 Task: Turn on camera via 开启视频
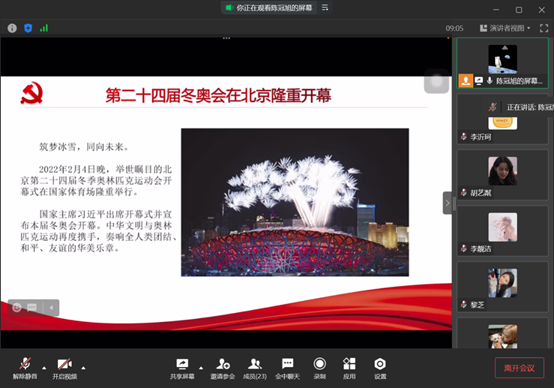tap(65, 369)
